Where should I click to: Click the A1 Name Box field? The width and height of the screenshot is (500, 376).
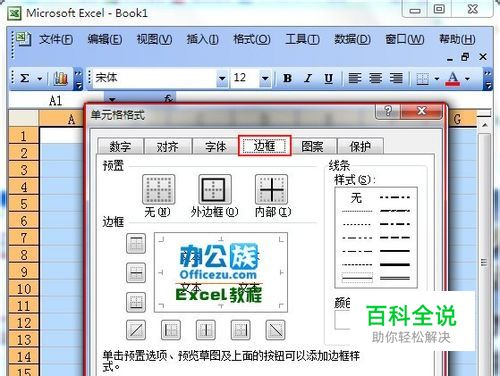(56, 100)
